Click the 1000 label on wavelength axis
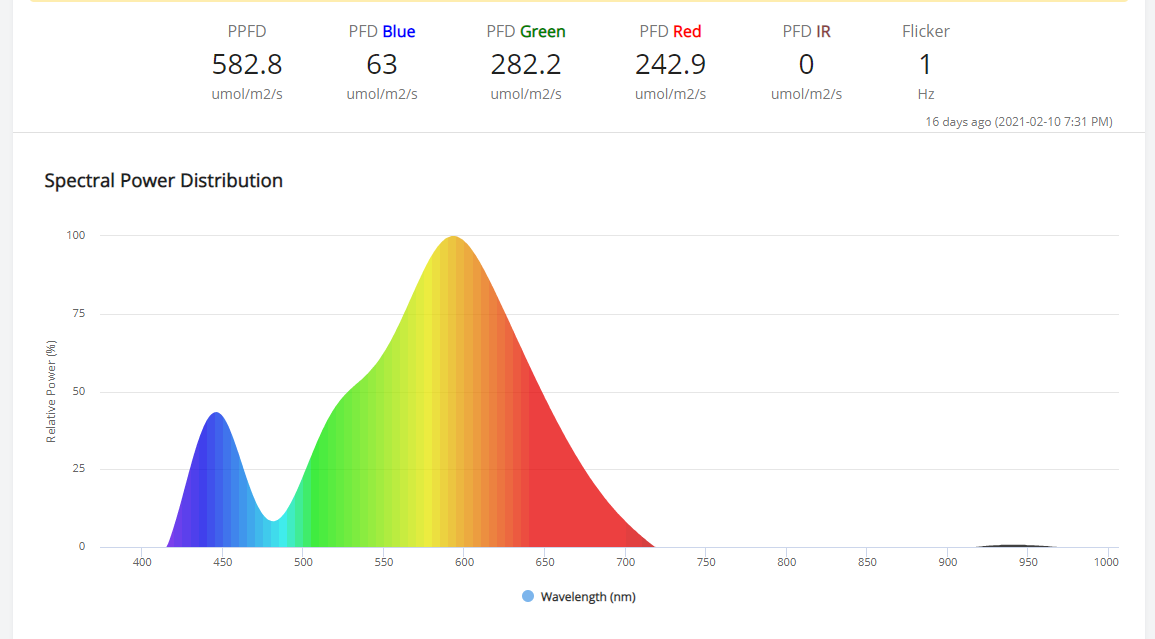This screenshot has height=639, width=1155. tap(1106, 562)
